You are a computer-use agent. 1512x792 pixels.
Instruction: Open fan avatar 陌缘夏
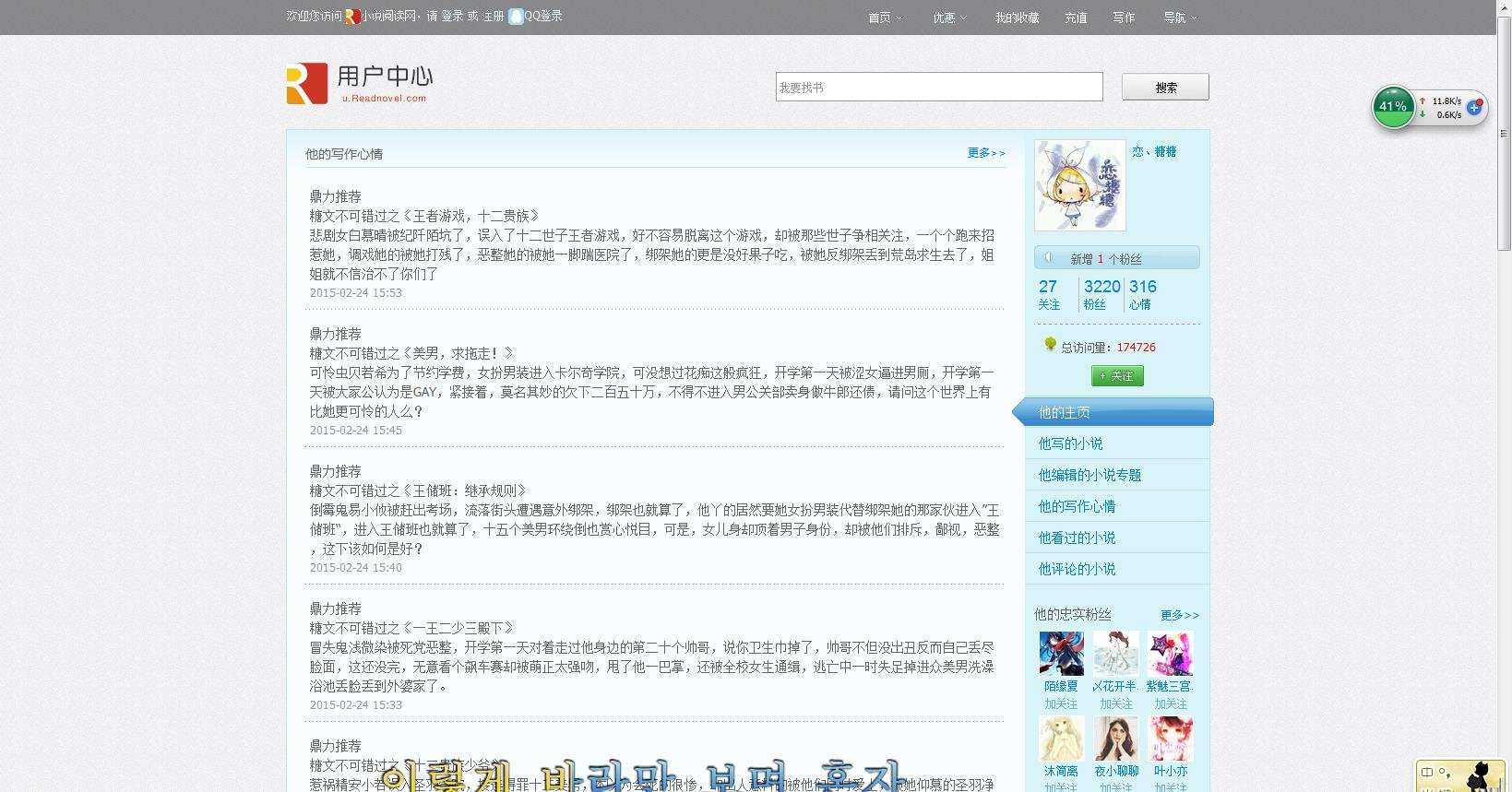tap(1061, 654)
